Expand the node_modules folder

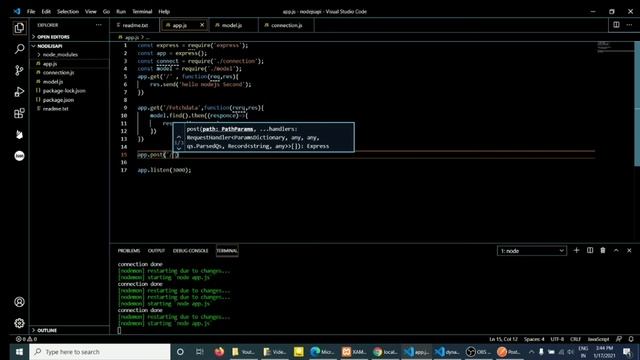pos(69,54)
